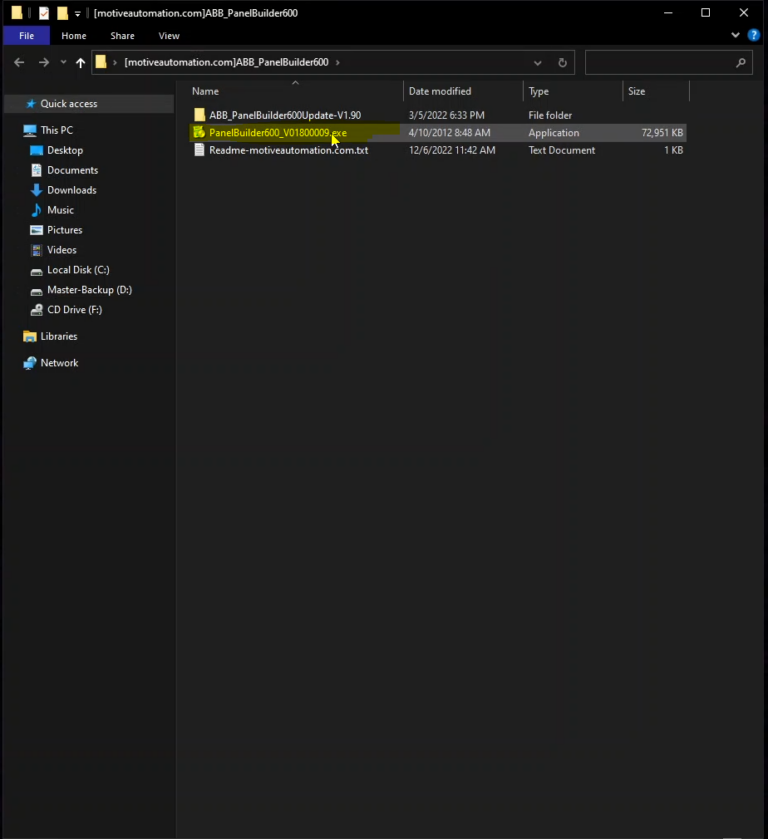Expand the recent locations dropdown arrow
The height and width of the screenshot is (839, 768).
pos(64,62)
